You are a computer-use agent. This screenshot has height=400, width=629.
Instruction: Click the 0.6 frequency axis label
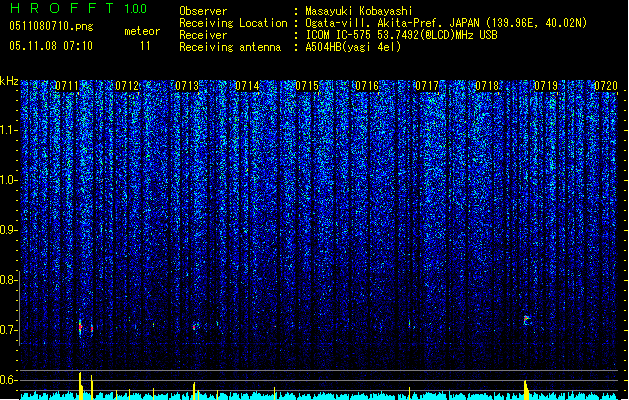(9, 380)
